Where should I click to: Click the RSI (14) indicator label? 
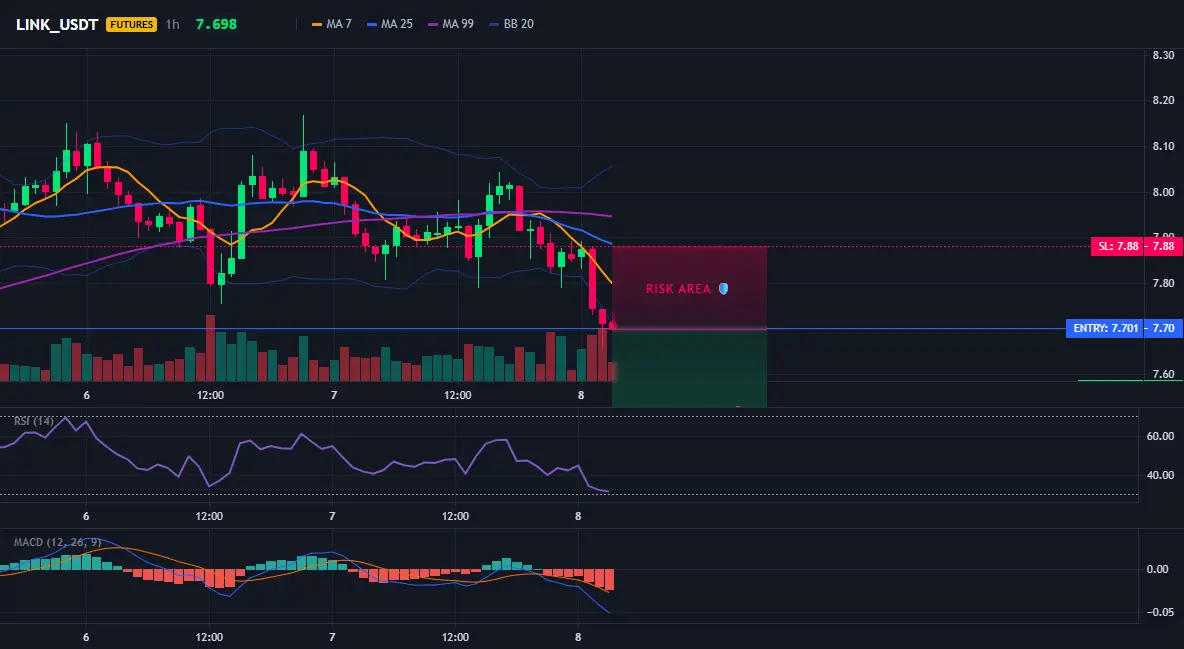tap(34, 421)
